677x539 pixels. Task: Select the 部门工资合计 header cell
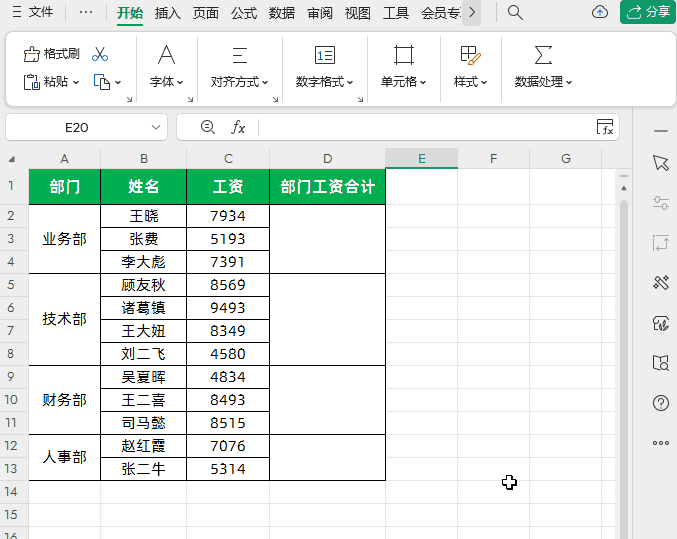tap(327, 187)
